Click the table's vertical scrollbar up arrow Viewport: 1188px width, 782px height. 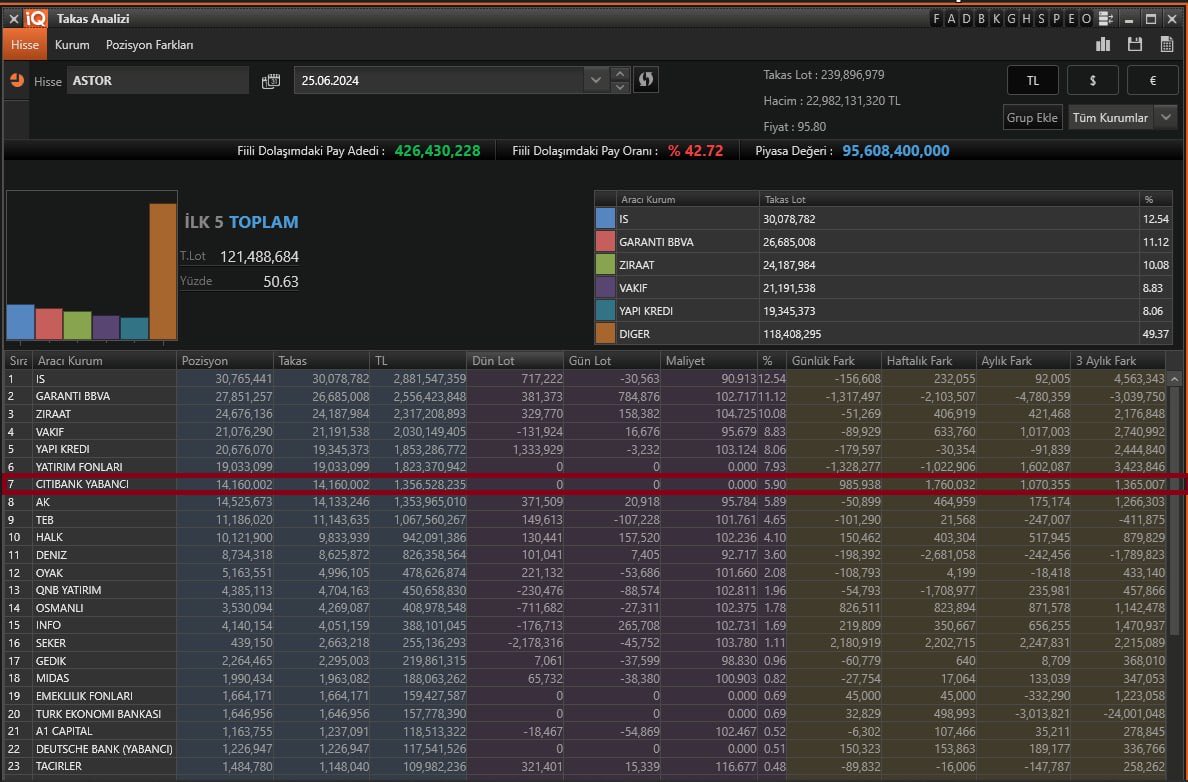tap(1174, 378)
